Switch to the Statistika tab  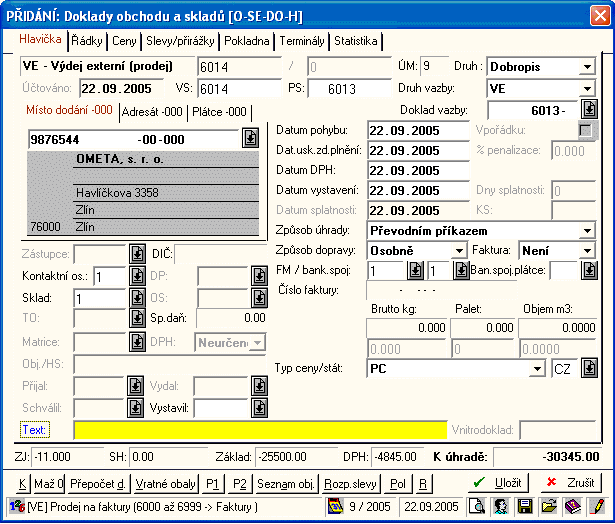click(356, 41)
